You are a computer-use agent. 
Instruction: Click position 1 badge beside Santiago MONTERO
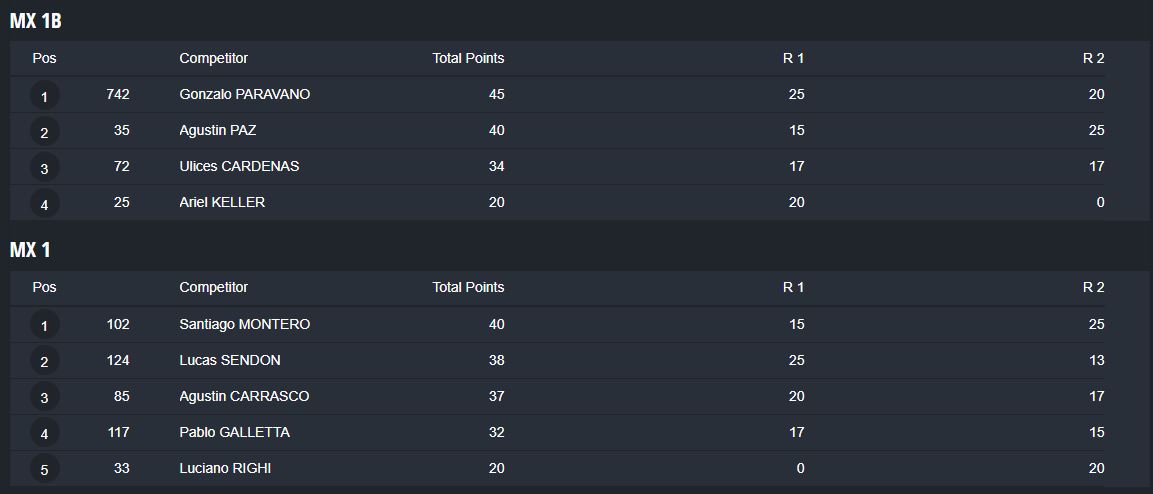tap(44, 326)
